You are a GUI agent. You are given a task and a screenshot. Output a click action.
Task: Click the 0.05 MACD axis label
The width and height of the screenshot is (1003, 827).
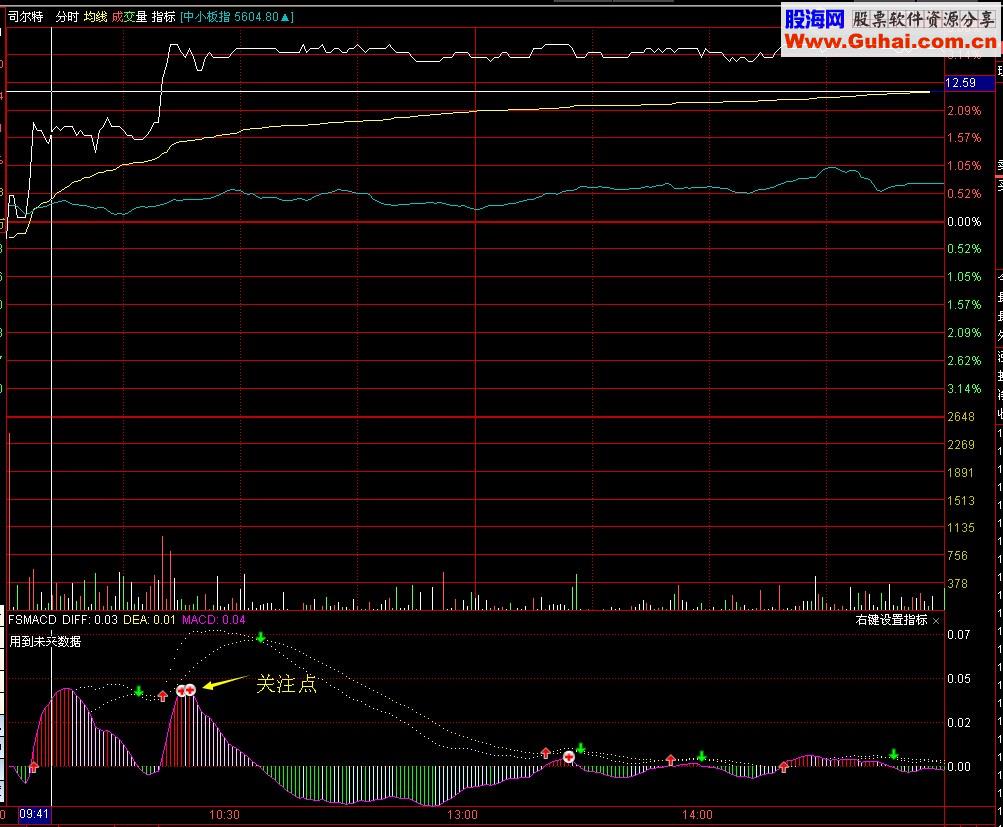pos(959,679)
